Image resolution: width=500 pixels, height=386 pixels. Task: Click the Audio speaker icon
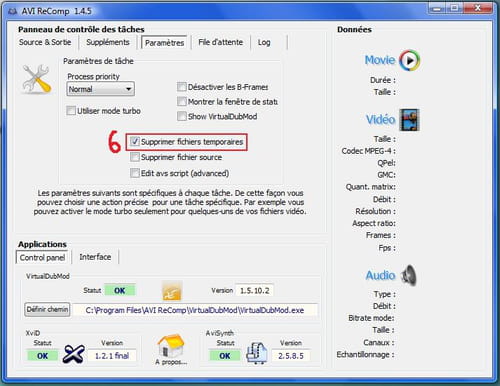click(x=409, y=275)
